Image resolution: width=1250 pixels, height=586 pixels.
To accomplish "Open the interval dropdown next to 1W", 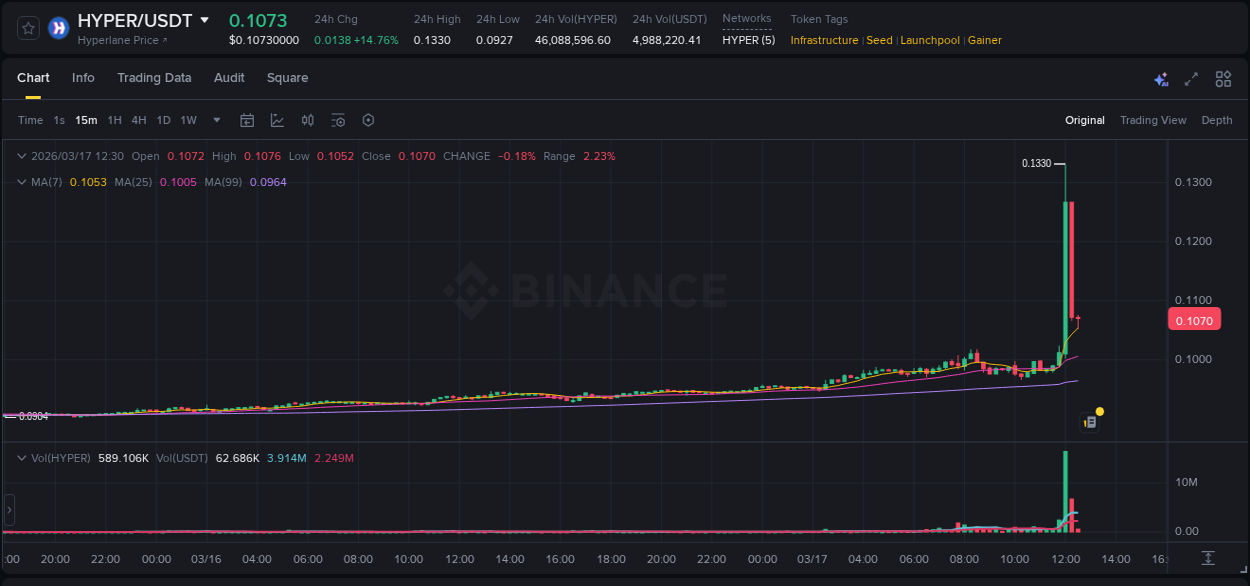I will tap(215, 120).
